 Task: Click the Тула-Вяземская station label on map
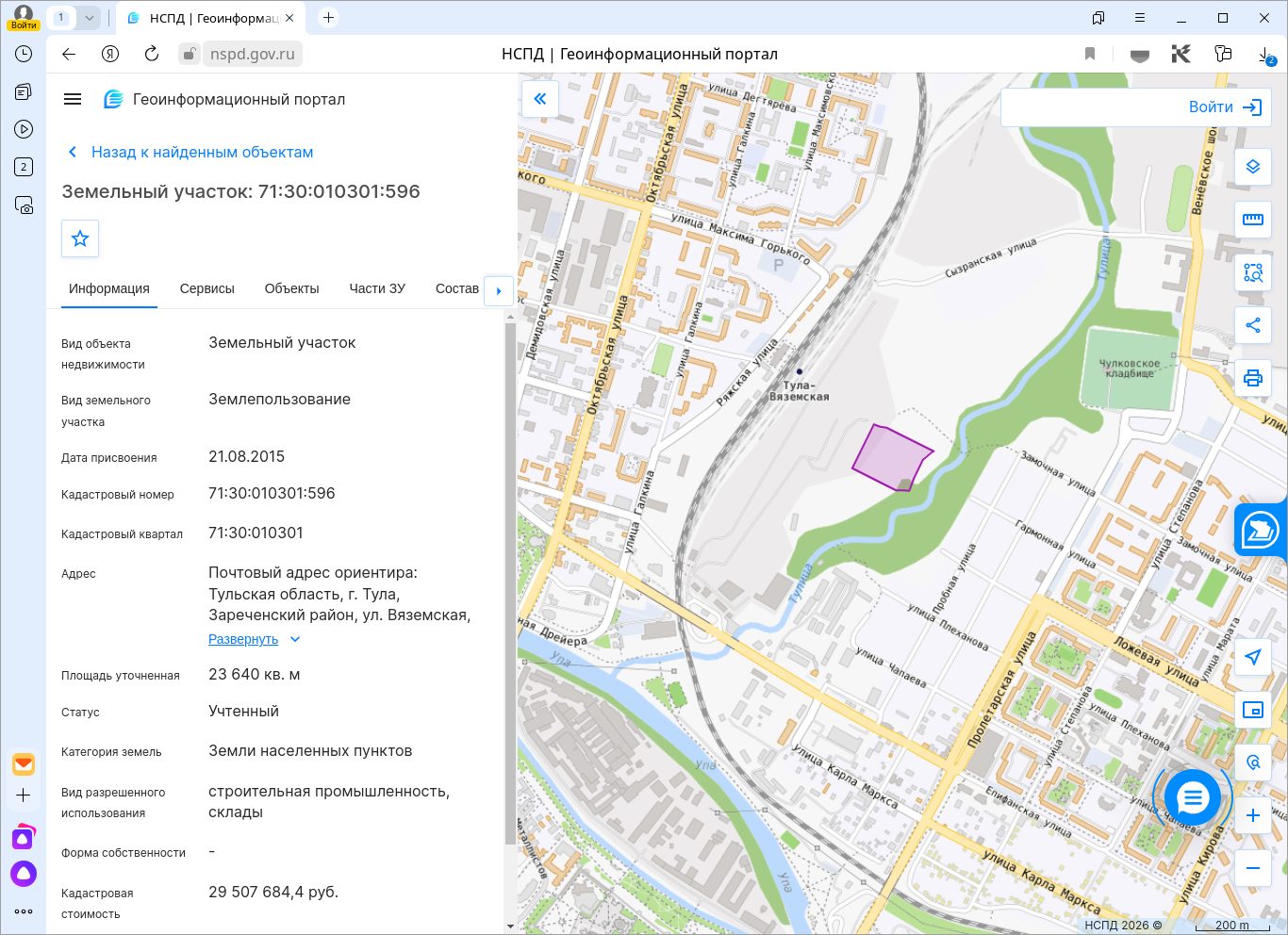pos(800,390)
